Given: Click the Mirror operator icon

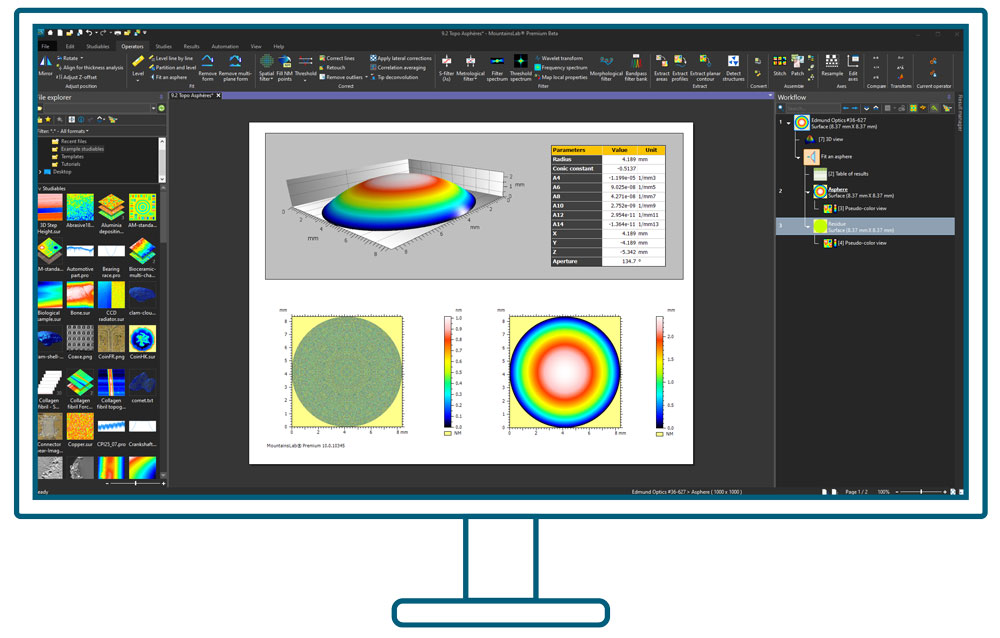Looking at the screenshot, I should click(x=46, y=66).
